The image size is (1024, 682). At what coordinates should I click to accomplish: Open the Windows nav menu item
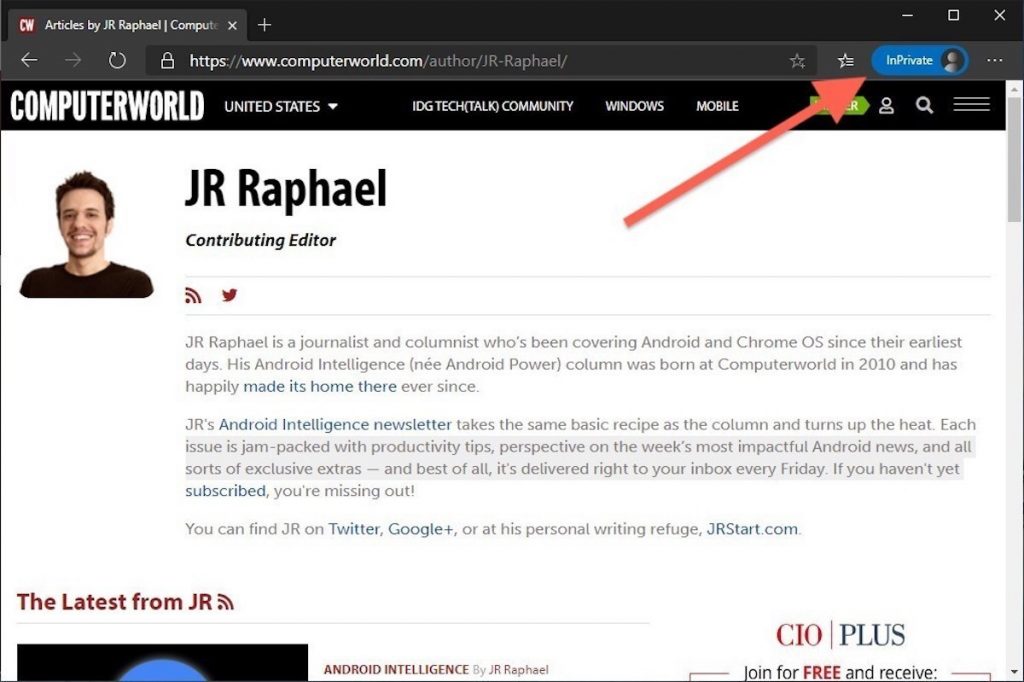(x=634, y=106)
